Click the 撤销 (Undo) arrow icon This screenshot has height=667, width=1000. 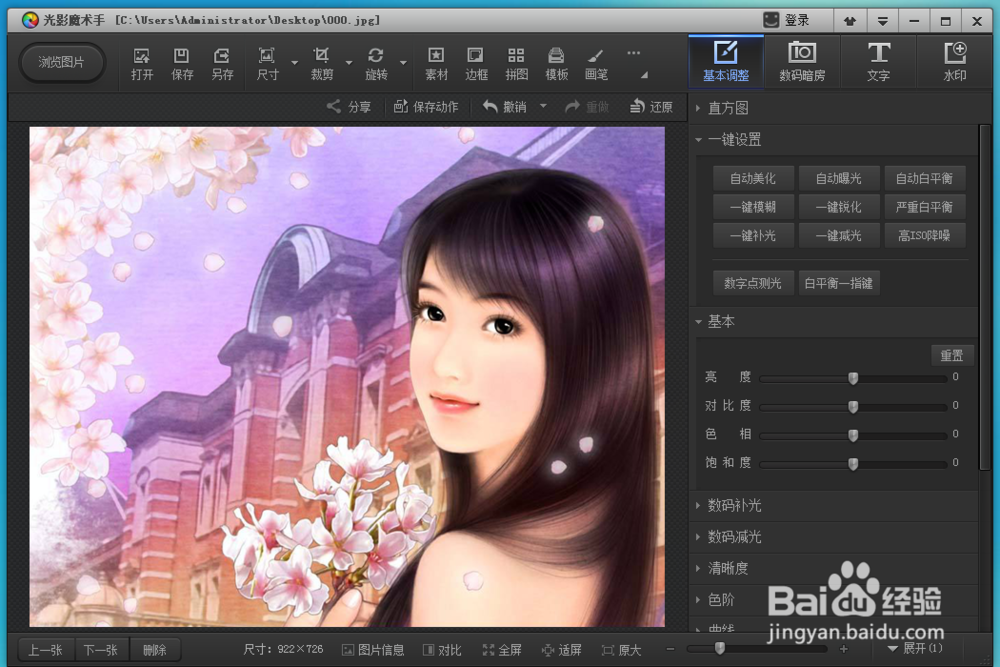[x=490, y=106]
